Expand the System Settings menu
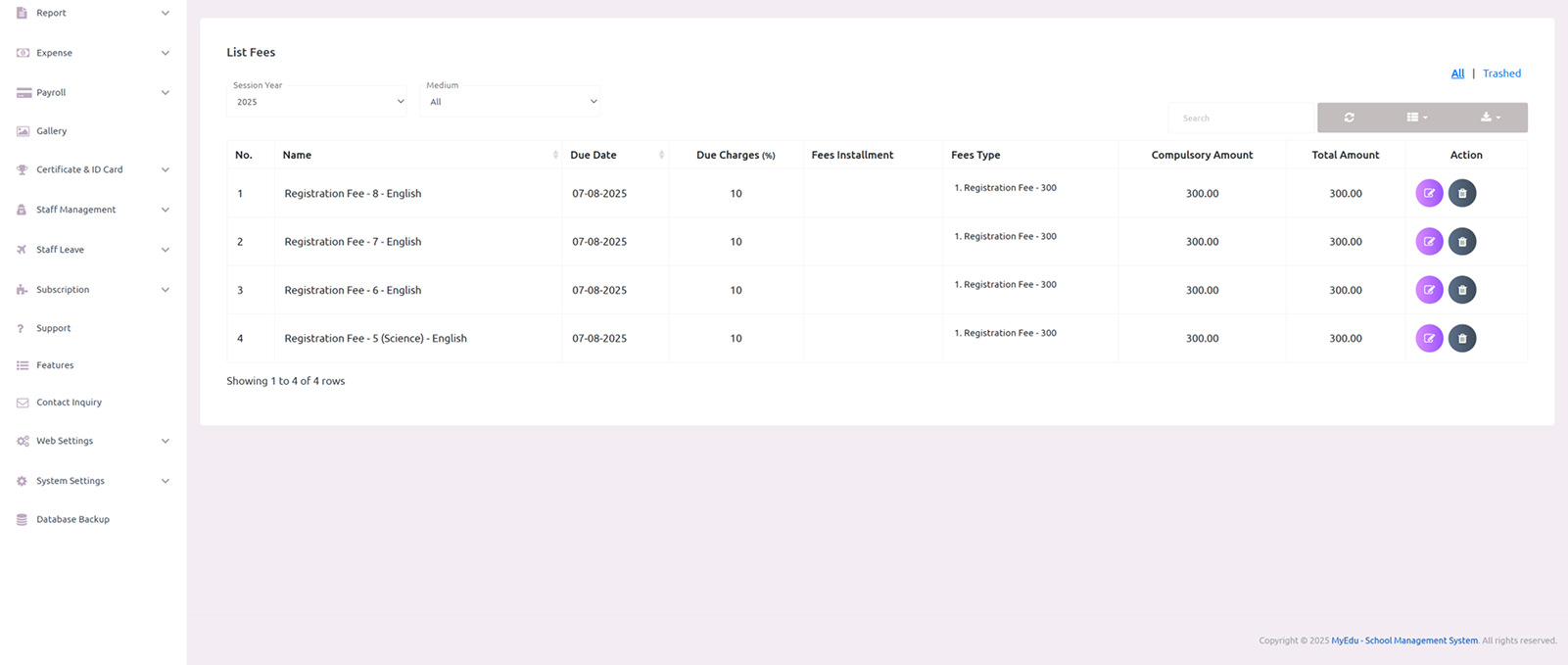1568x665 pixels. click(x=92, y=481)
